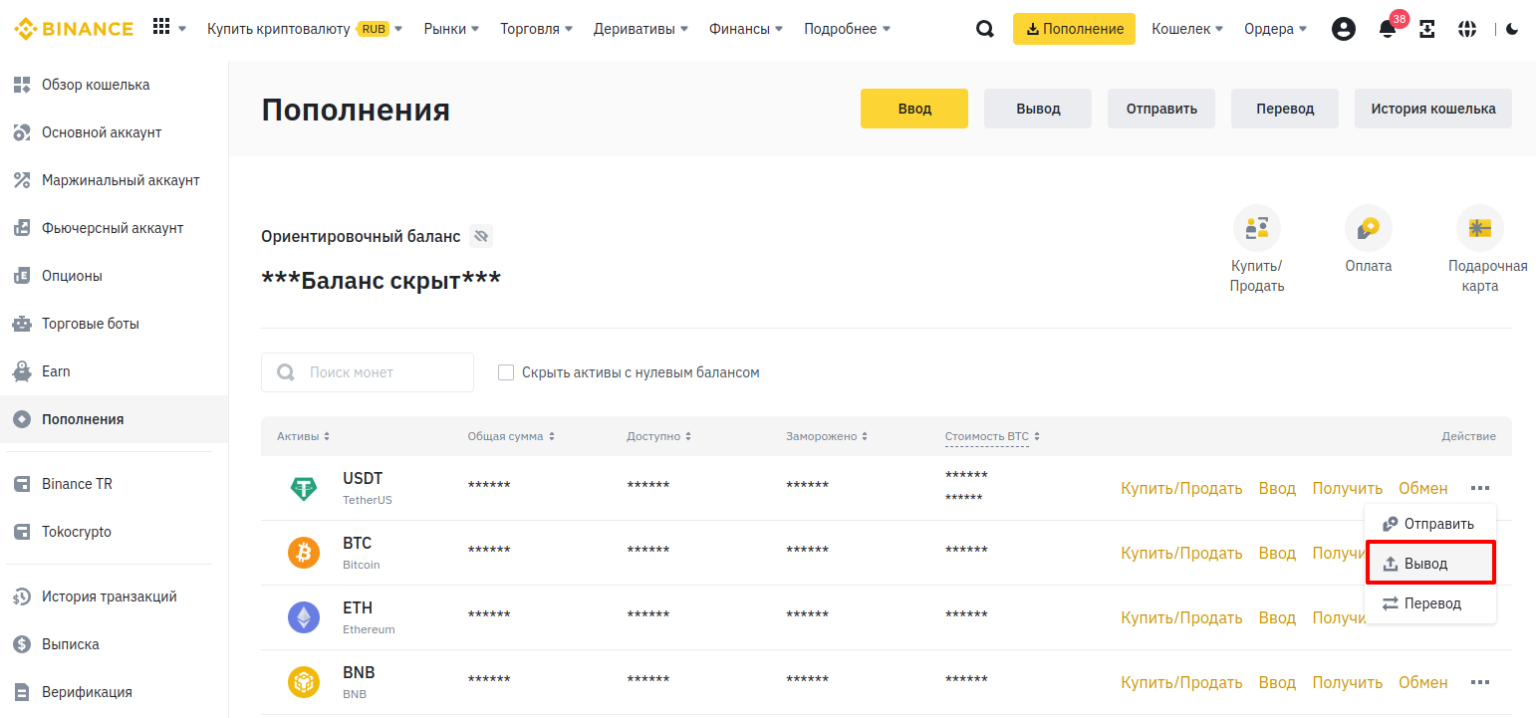Click the Поиск монет search field

click(368, 373)
